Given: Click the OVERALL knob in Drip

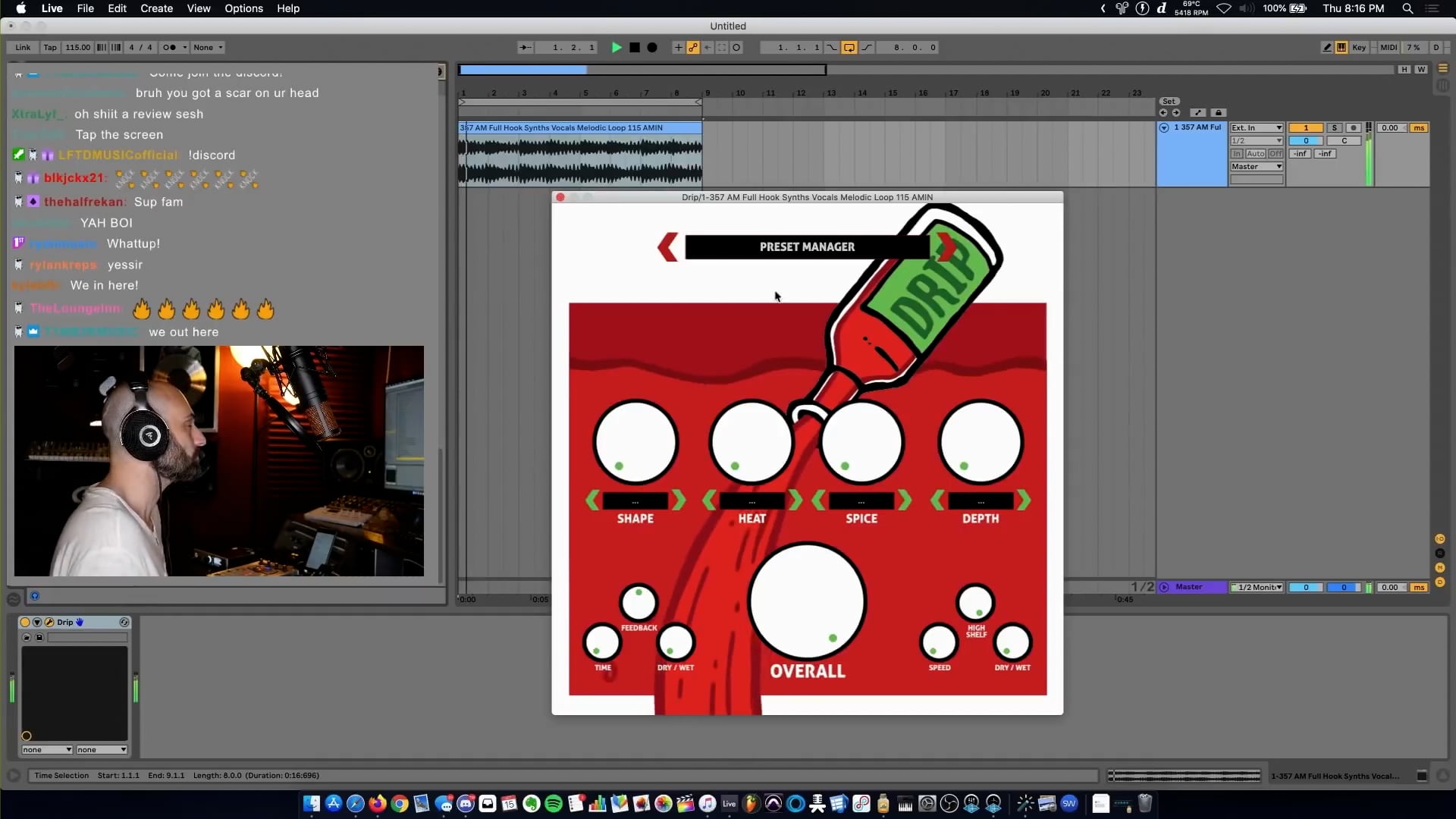Looking at the screenshot, I should (807, 601).
